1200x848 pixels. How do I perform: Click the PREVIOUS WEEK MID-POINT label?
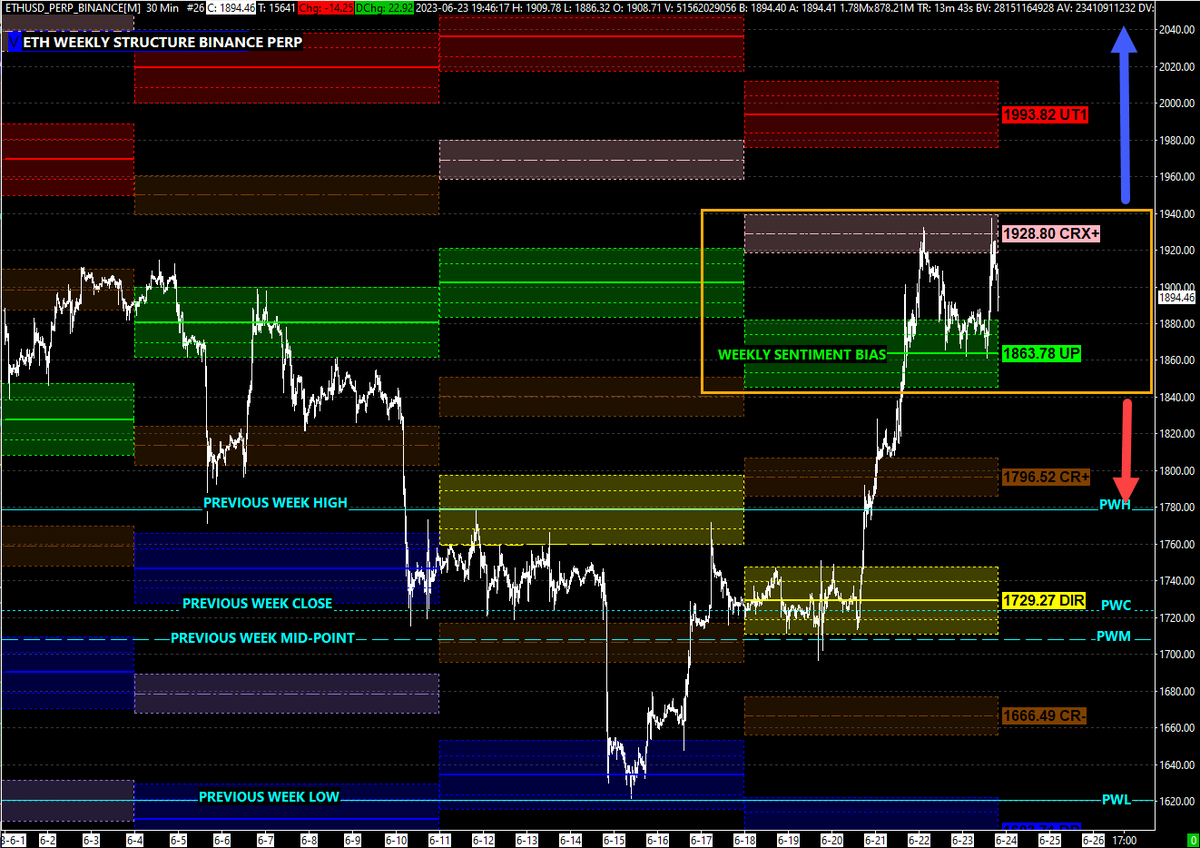262,637
